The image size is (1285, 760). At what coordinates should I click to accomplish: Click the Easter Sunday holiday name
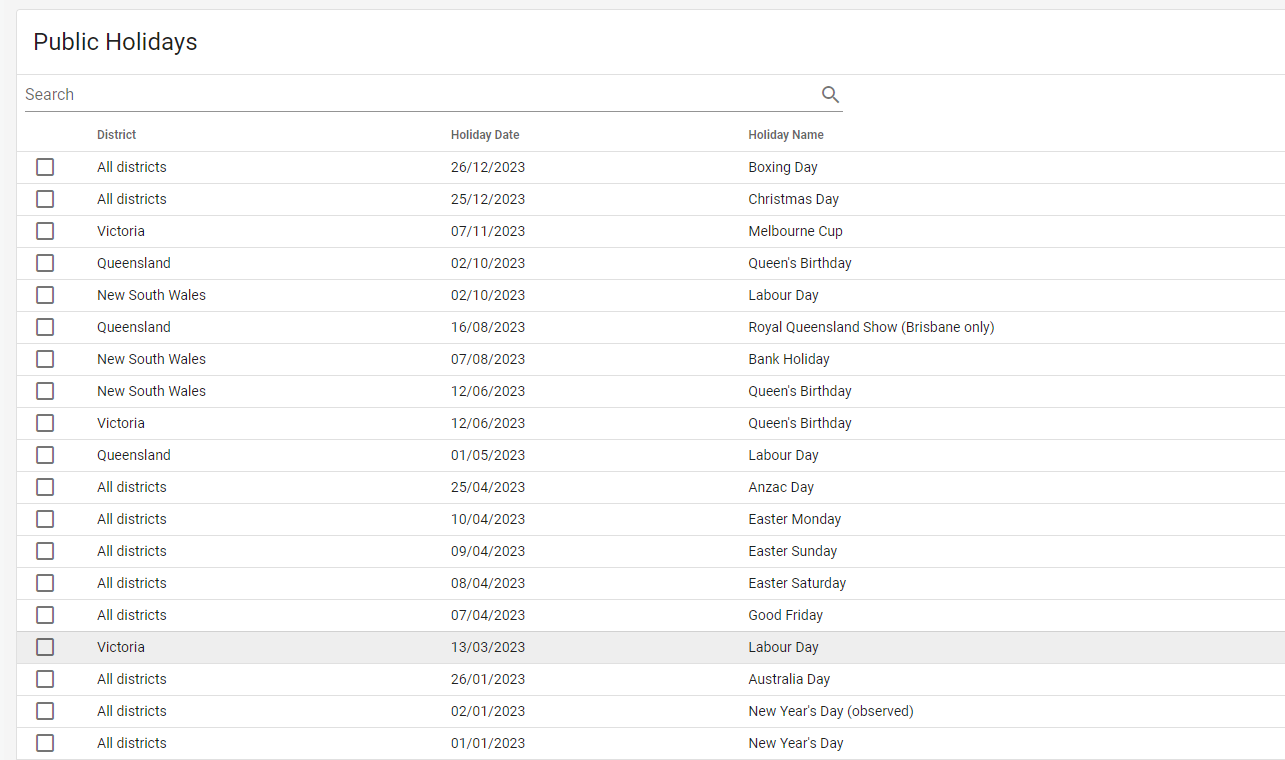(792, 551)
